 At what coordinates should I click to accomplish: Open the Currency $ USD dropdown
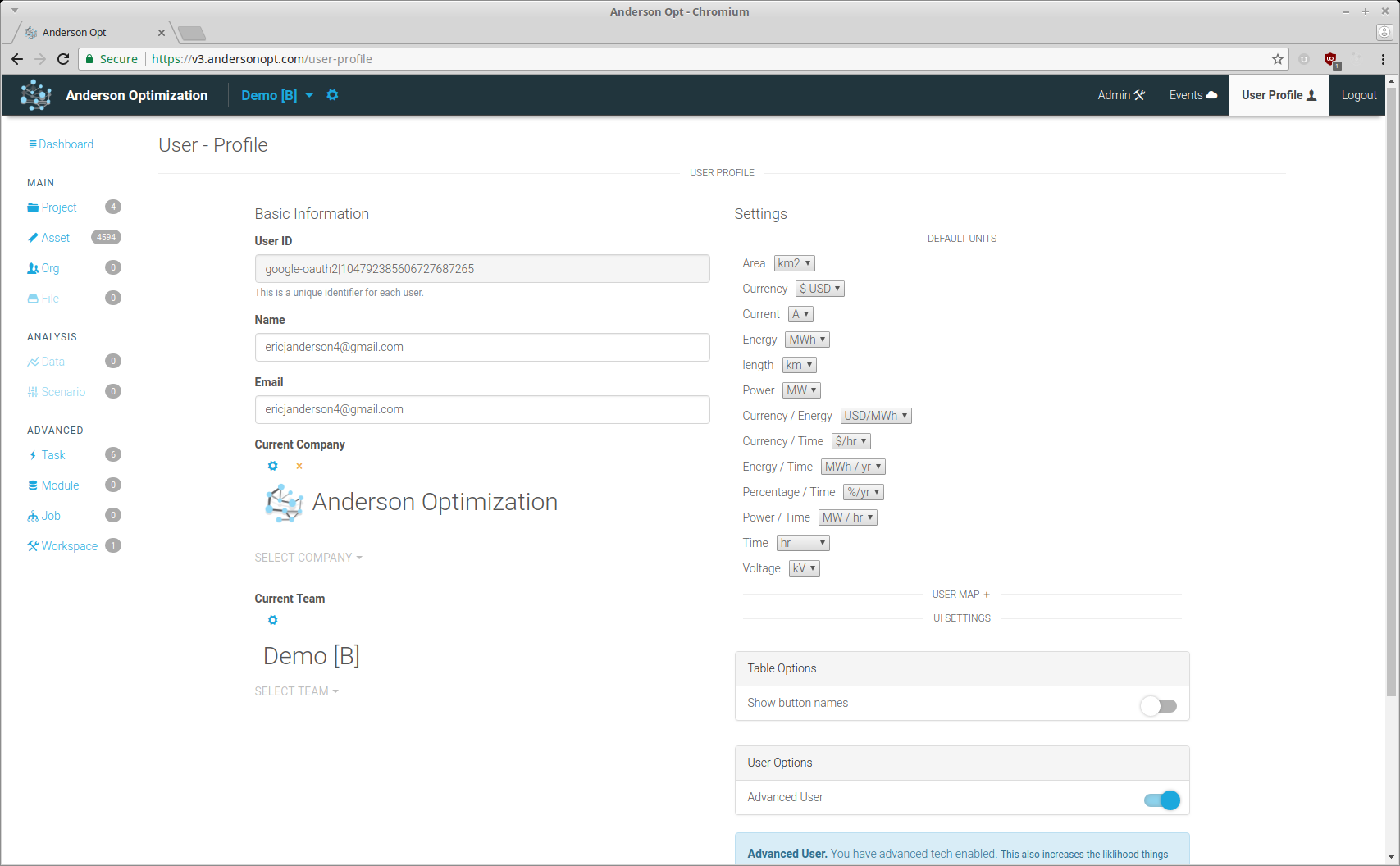coord(819,289)
